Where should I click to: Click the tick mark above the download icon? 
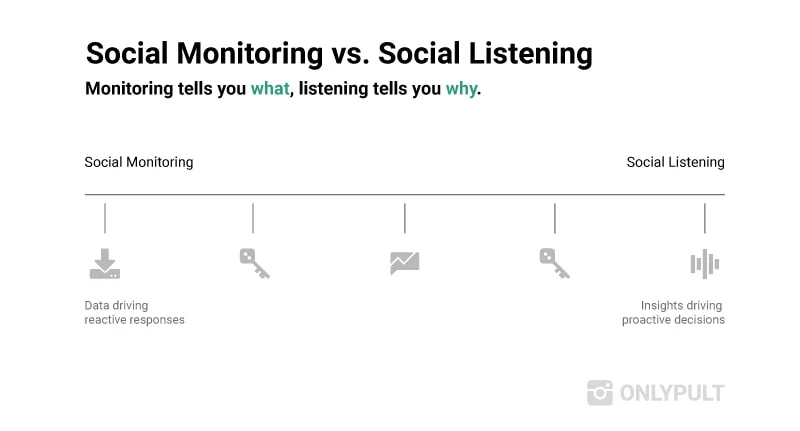pyautogui.click(x=105, y=218)
